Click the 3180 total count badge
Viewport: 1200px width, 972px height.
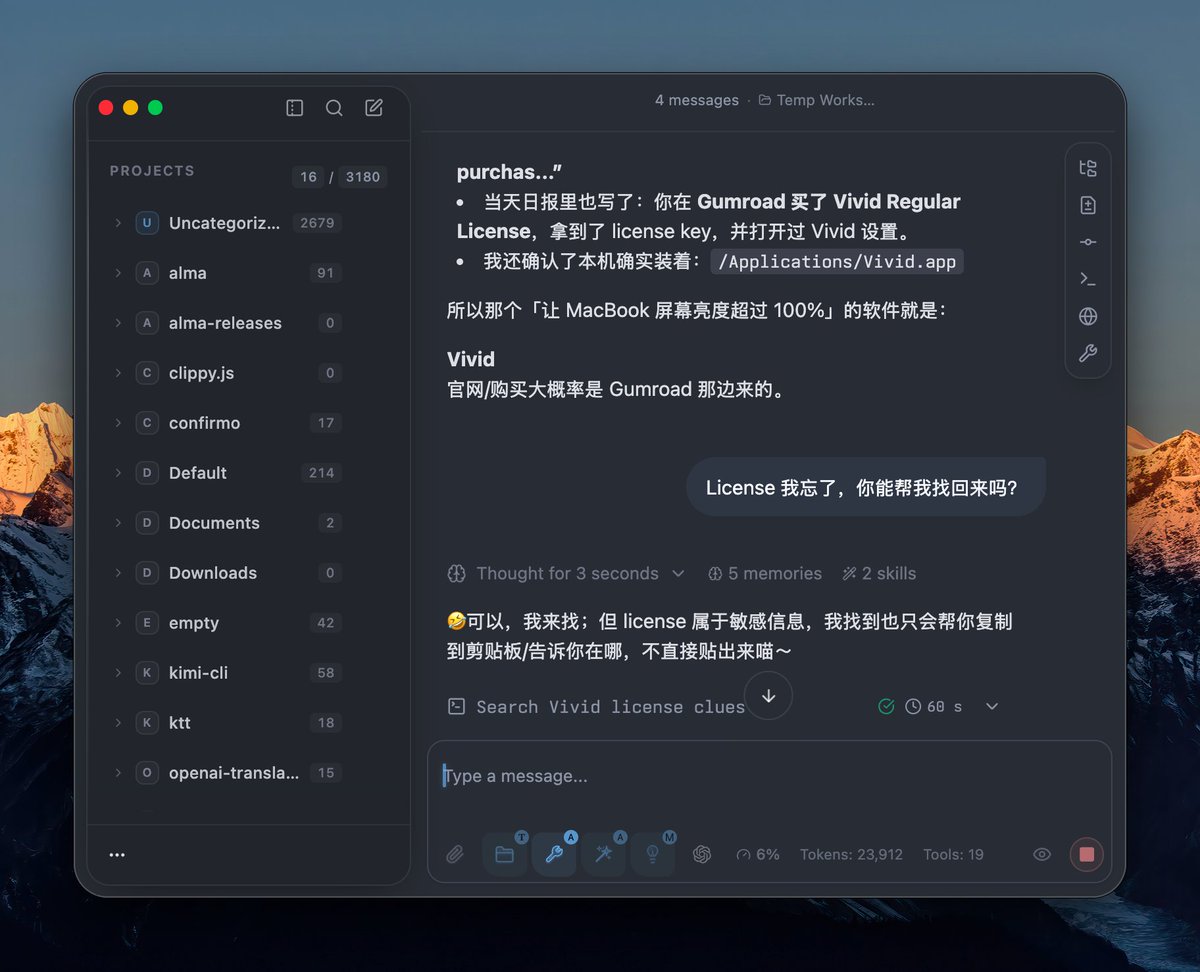(x=363, y=177)
